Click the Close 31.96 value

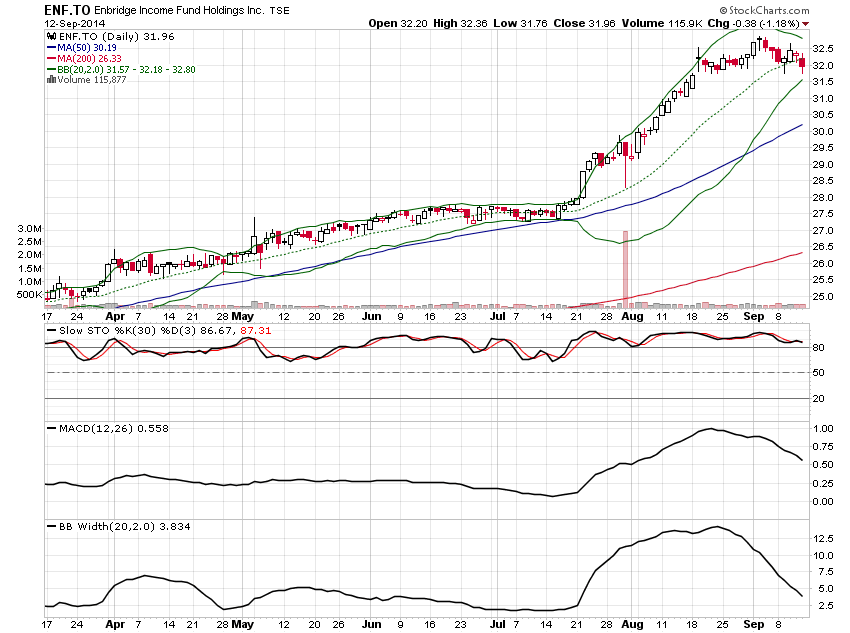(584, 23)
